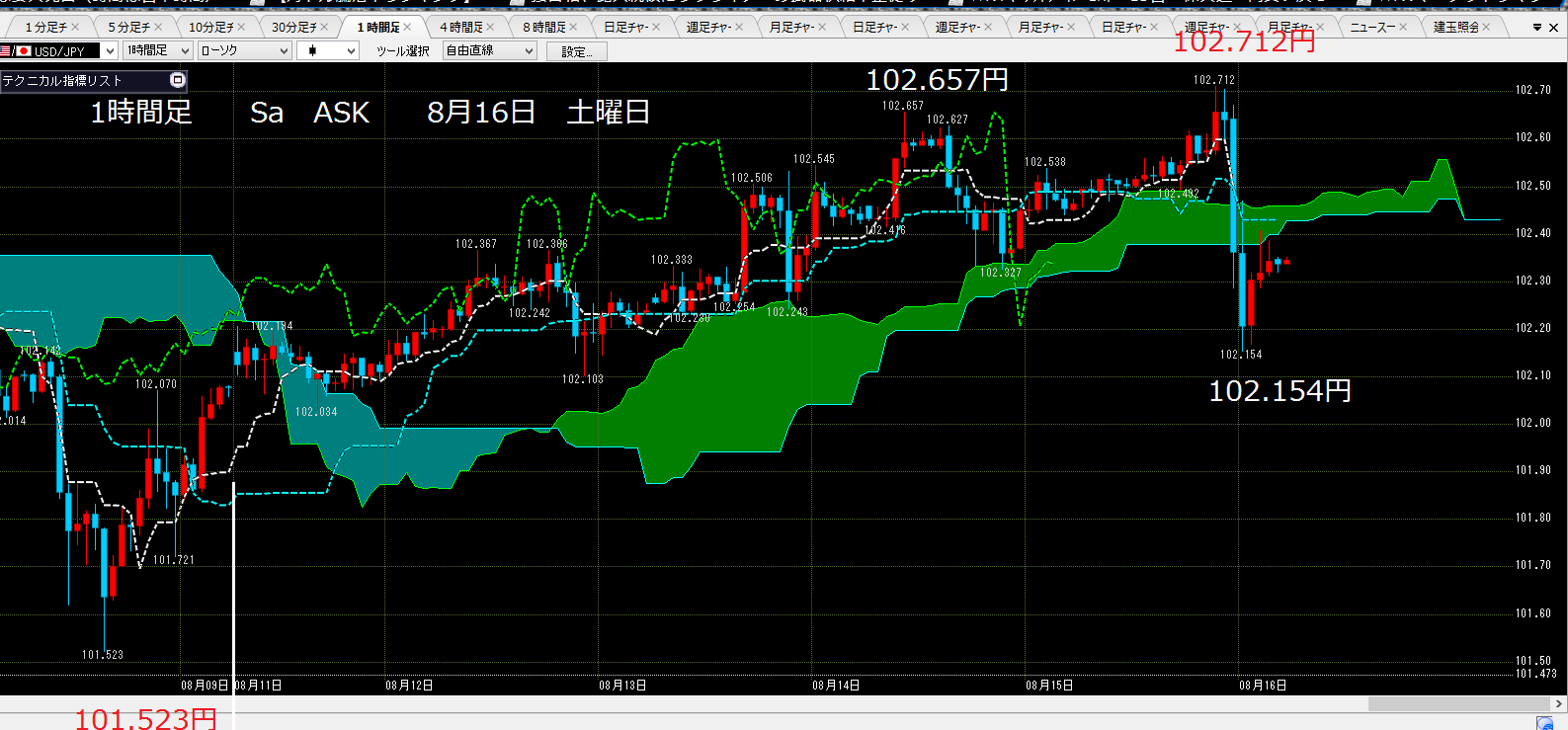Open the tab list dropdown arrow

tap(1537, 28)
